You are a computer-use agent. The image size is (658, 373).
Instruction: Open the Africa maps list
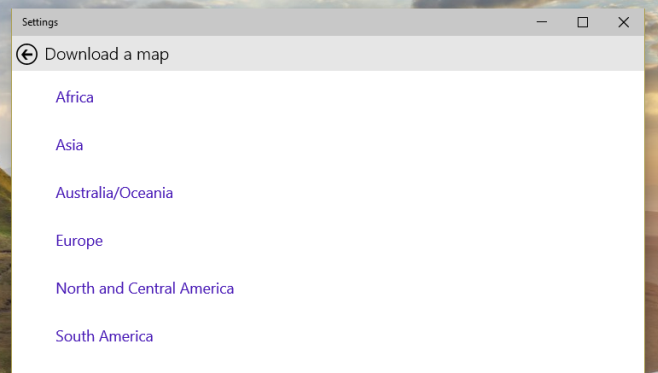pos(75,97)
